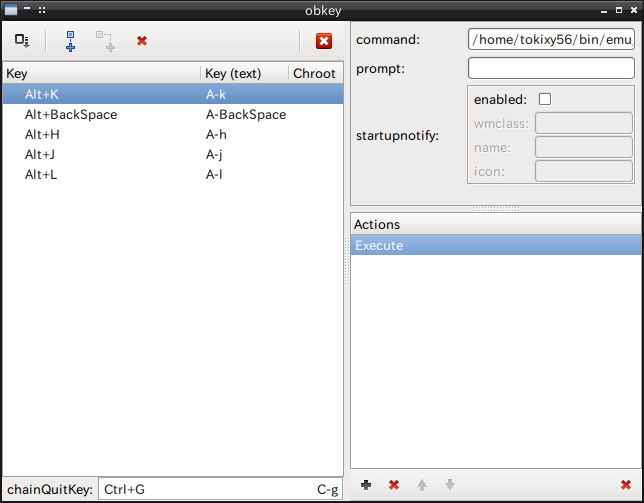644x503 pixels.
Task: Select the Alt+BackSpace keybinding row
Action: coord(173,114)
